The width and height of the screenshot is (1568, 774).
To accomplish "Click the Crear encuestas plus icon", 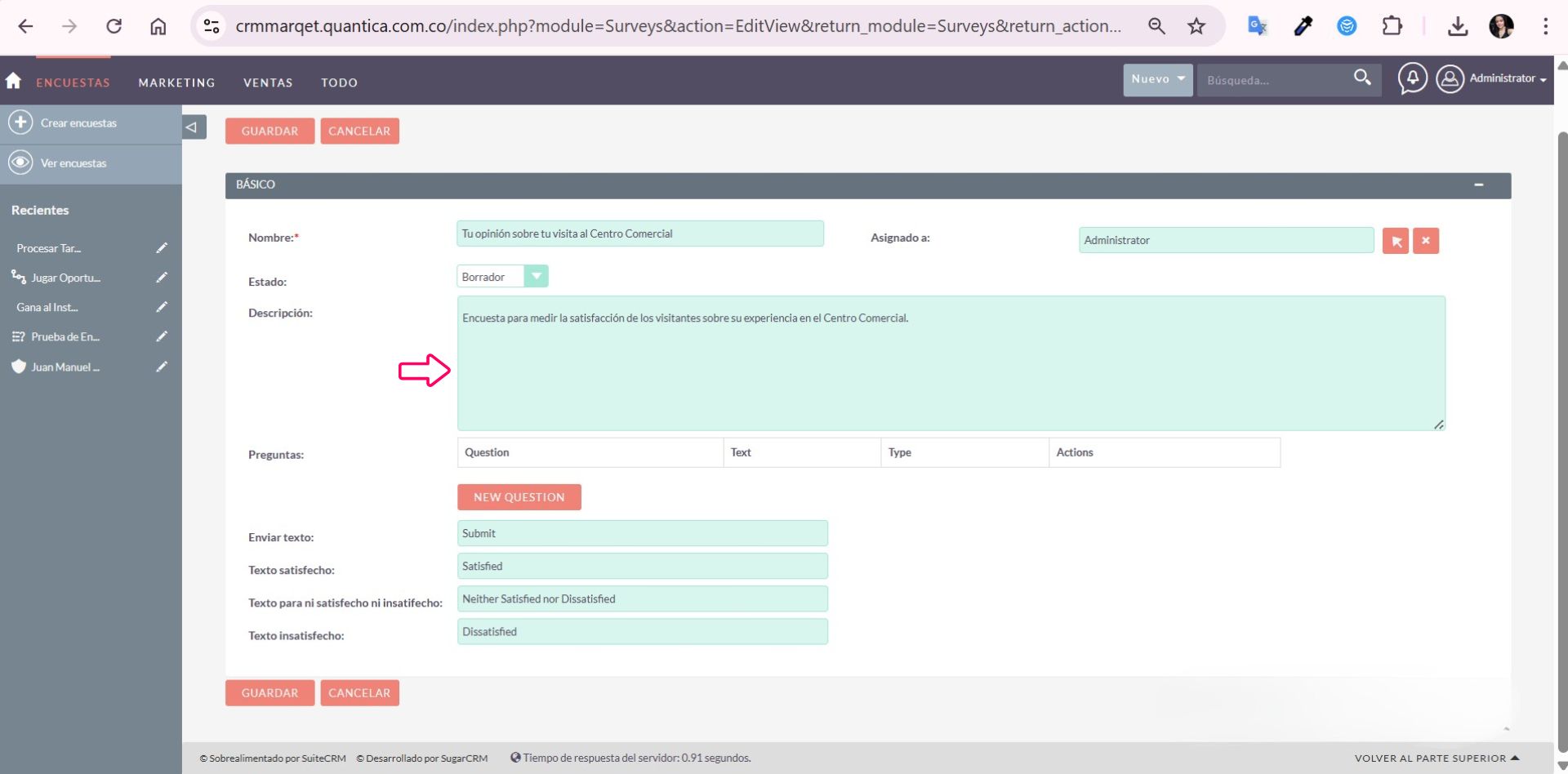I will click(20, 122).
